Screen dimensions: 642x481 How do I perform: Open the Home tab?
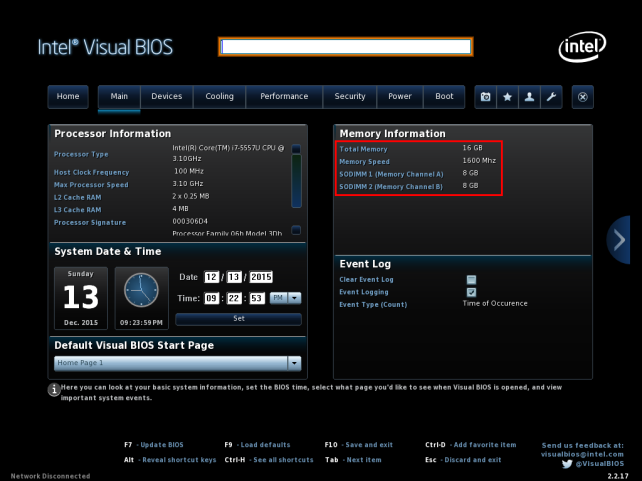pyautogui.click(x=68, y=97)
